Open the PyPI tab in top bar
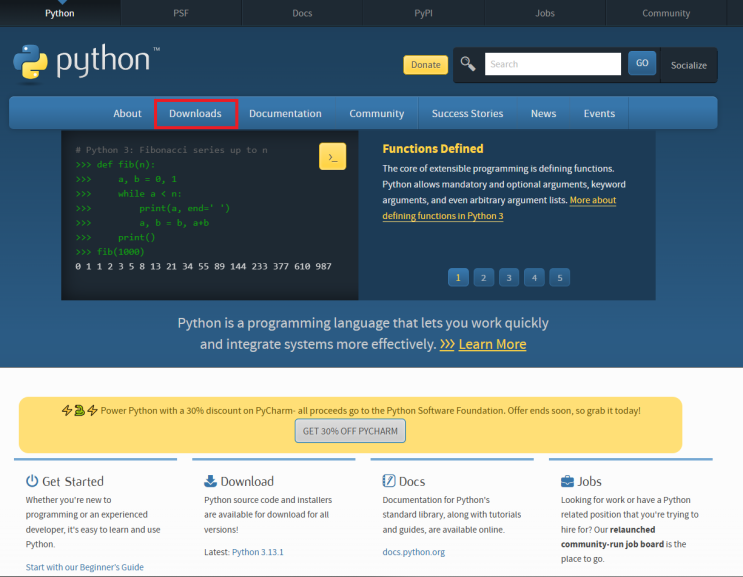Viewport: 743px width, 577px height. click(424, 13)
